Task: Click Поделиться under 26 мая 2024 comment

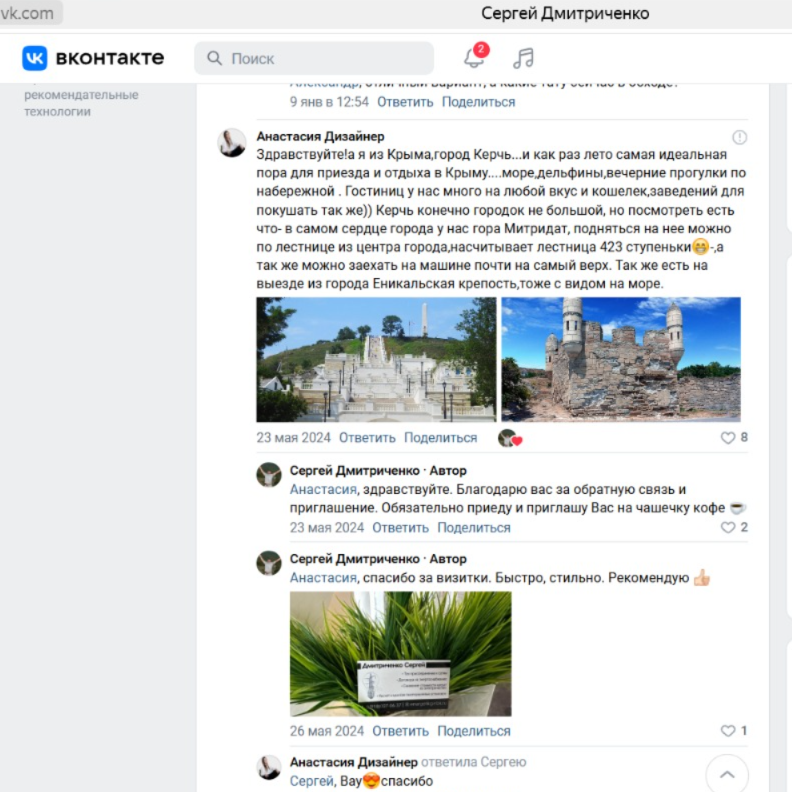Action: click(x=474, y=731)
